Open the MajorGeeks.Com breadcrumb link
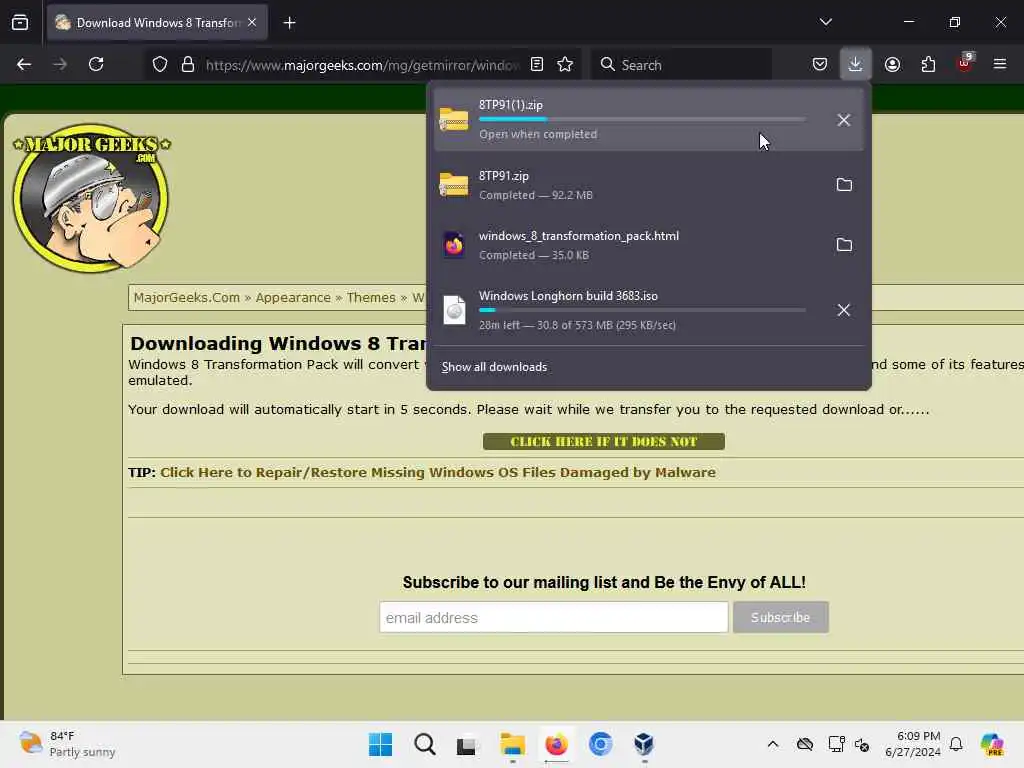 (x=187, y=298)
